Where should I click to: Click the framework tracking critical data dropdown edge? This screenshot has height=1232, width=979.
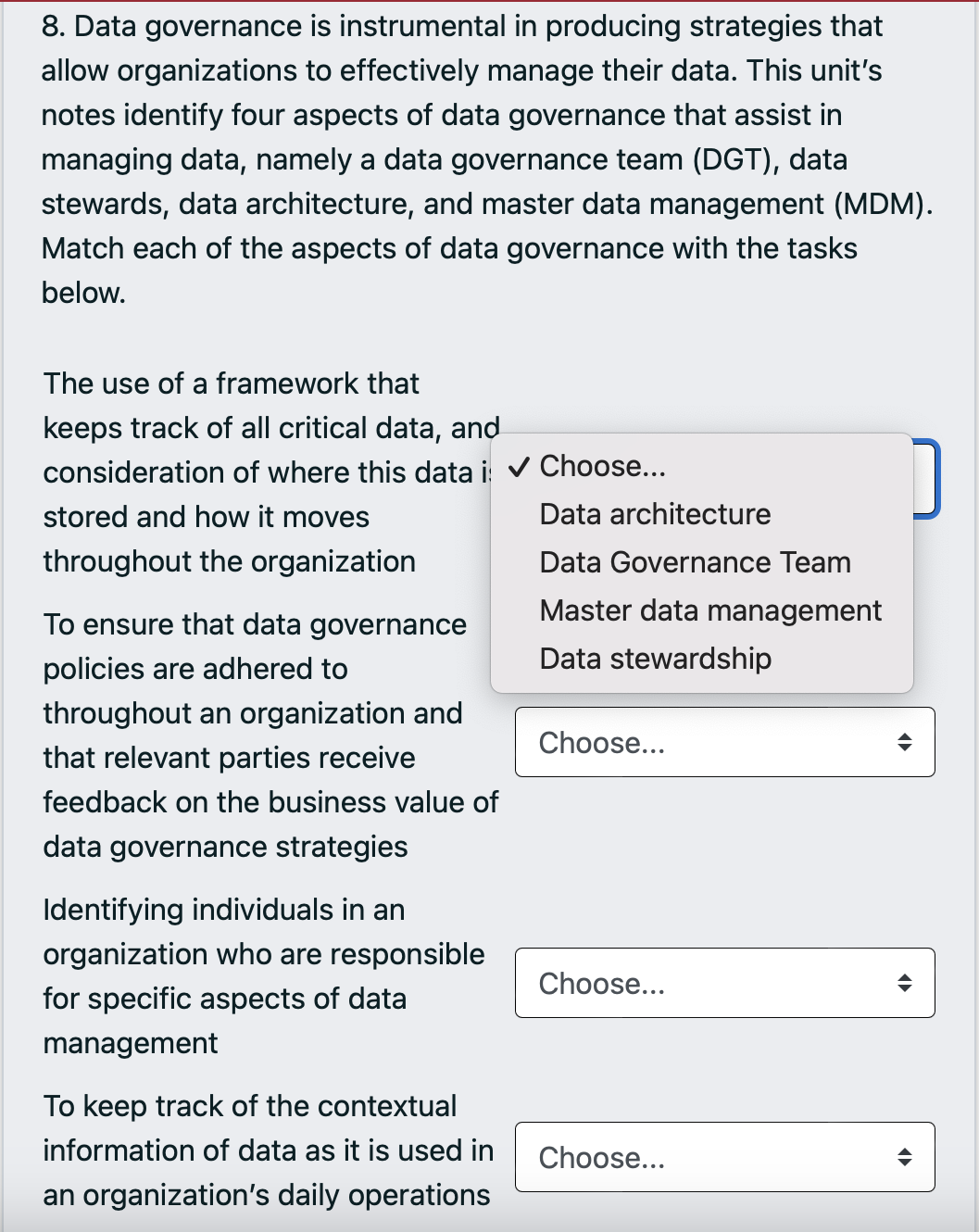pos(926,479)
